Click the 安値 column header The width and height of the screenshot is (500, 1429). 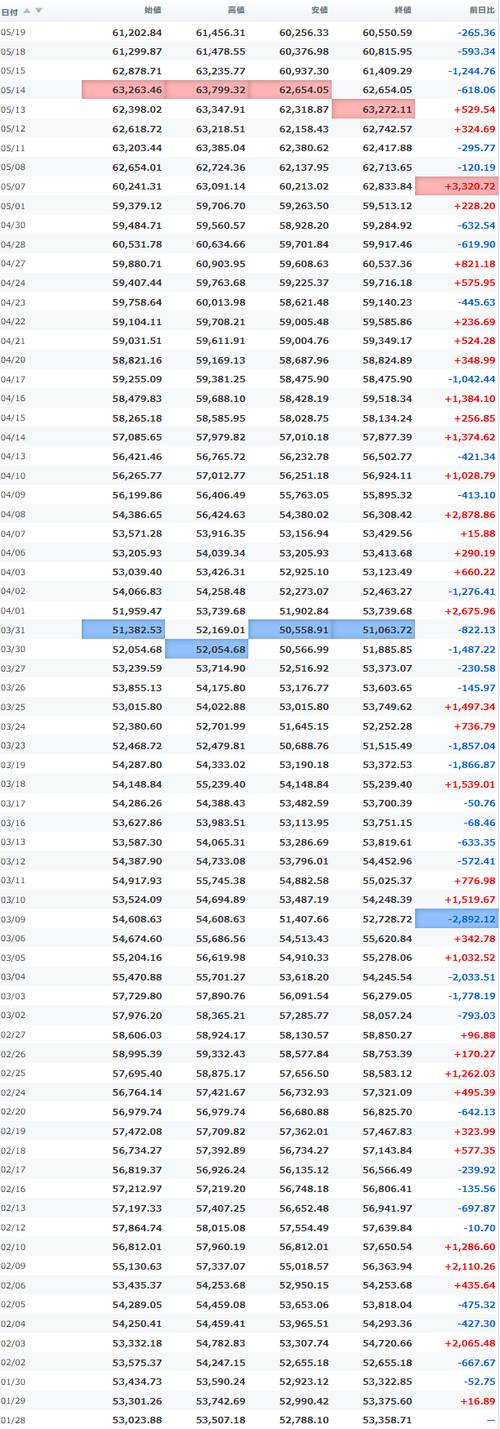coord(319,10)
